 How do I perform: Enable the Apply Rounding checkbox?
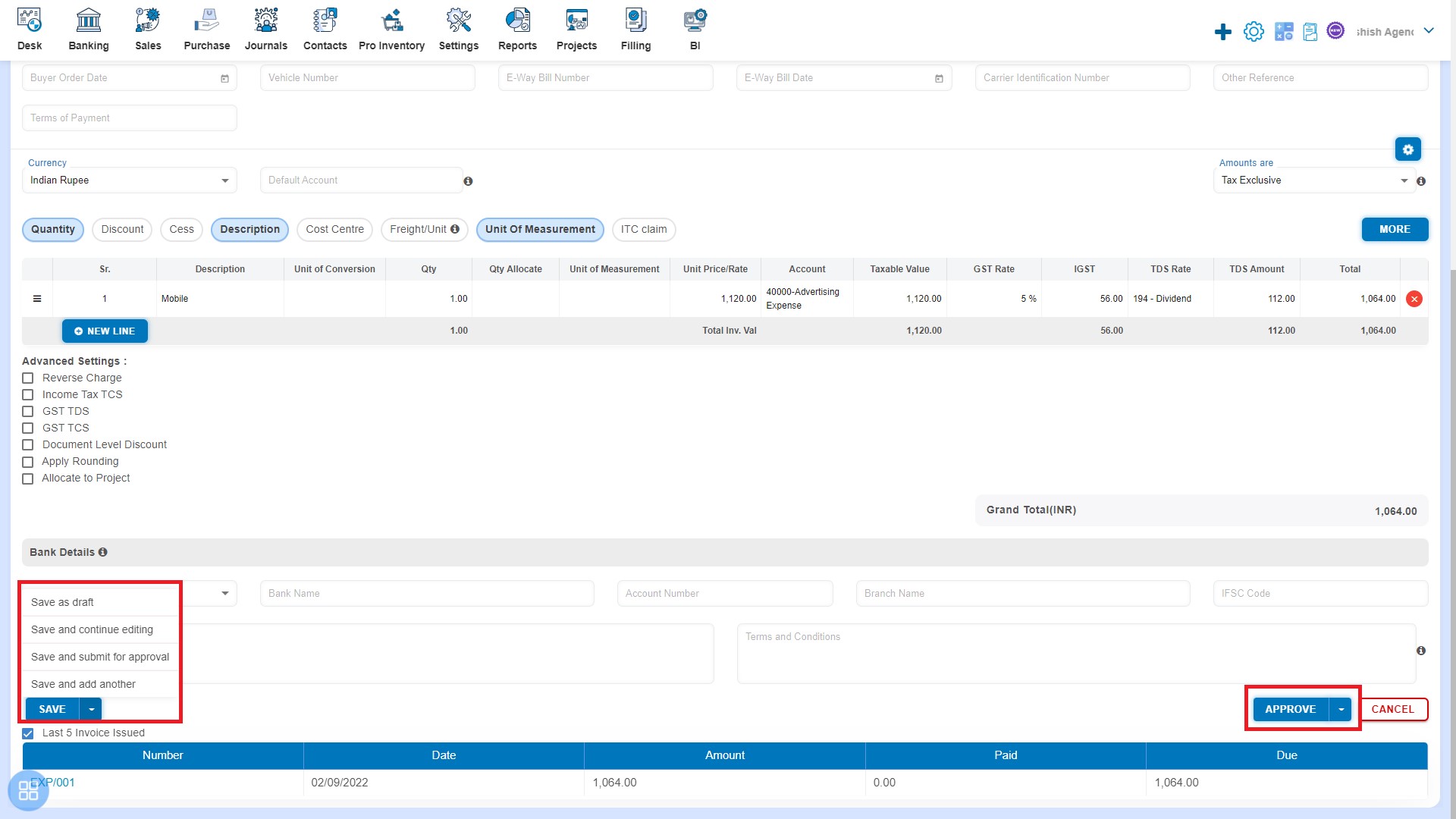[x=28, y=462]
